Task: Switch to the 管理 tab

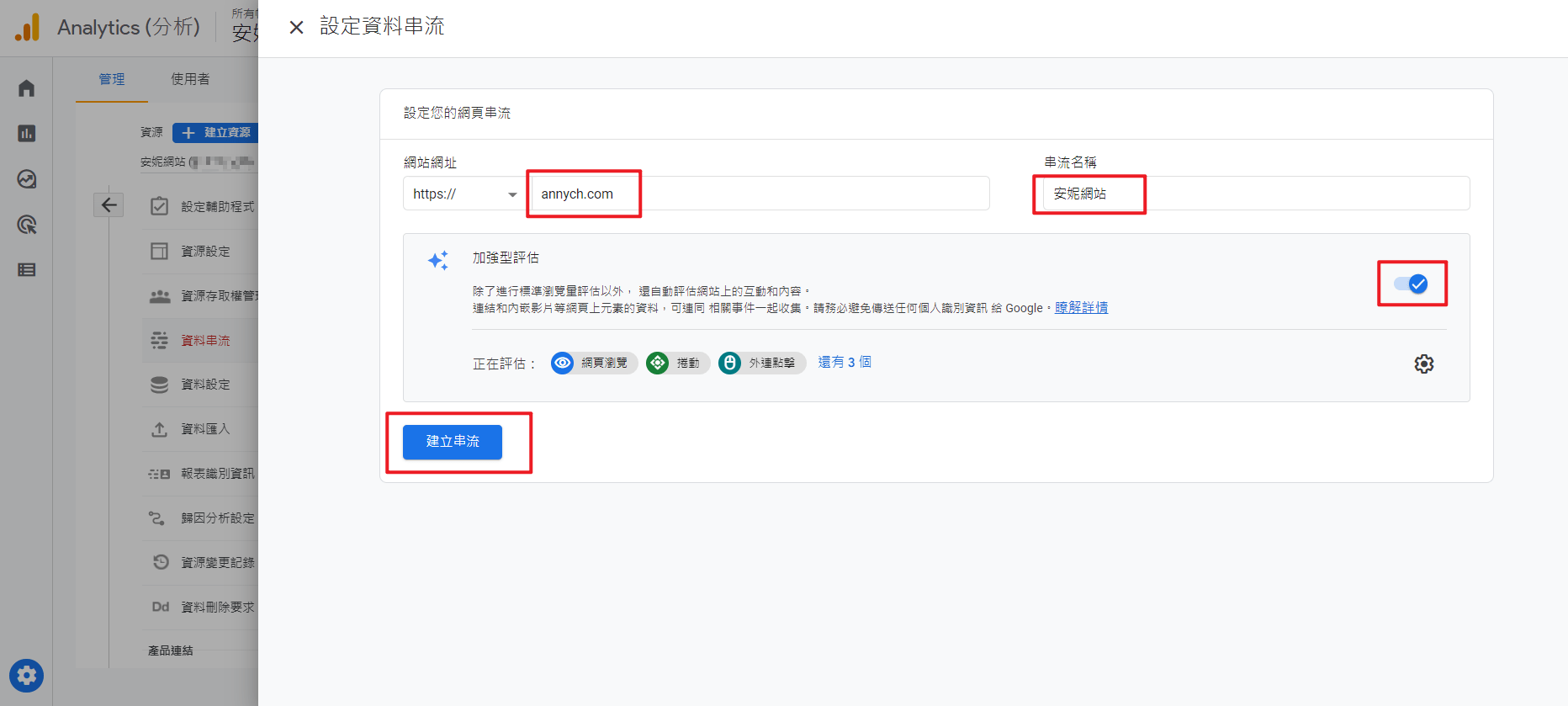Action: 112,79
